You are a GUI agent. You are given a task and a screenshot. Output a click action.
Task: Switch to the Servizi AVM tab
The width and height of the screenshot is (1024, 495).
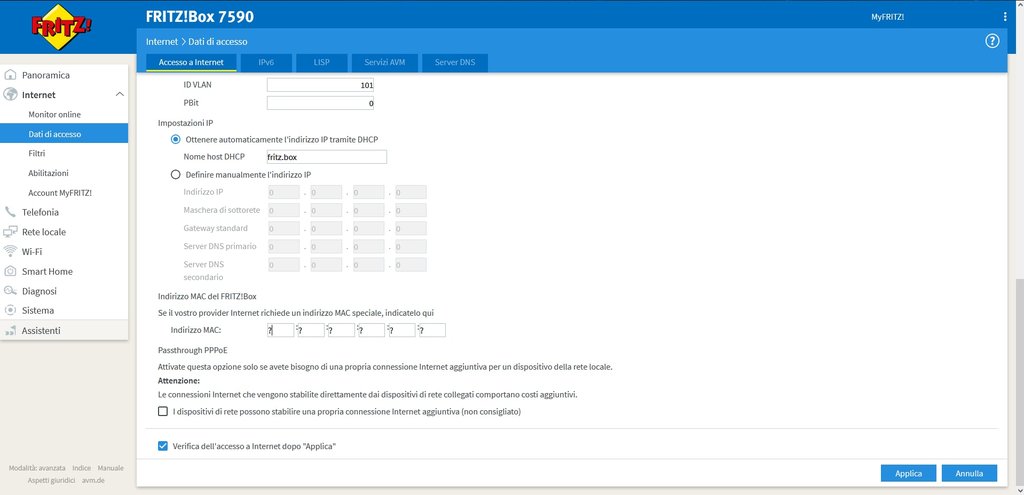coord(385,63)
